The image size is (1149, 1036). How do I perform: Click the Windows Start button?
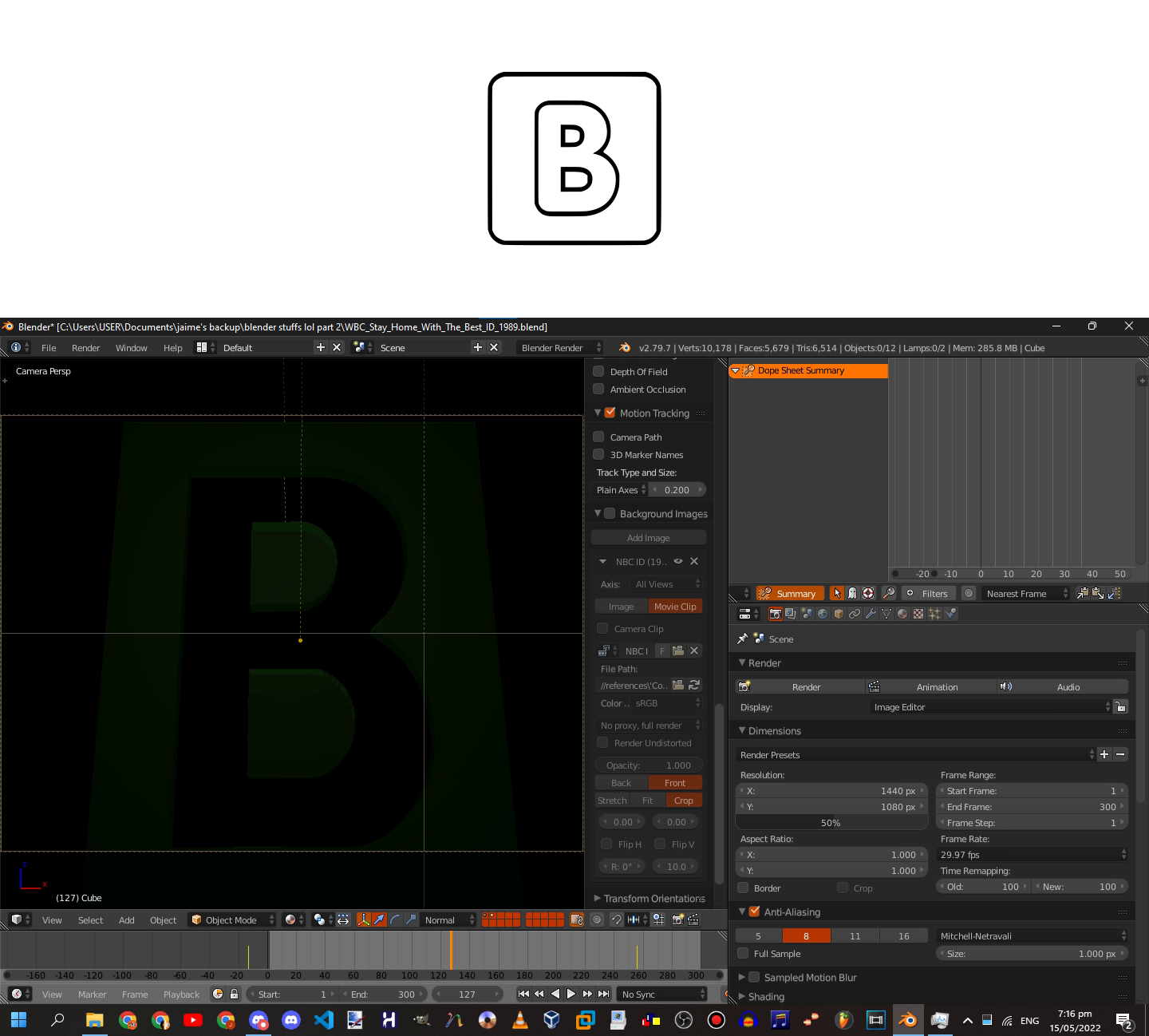18,1019
